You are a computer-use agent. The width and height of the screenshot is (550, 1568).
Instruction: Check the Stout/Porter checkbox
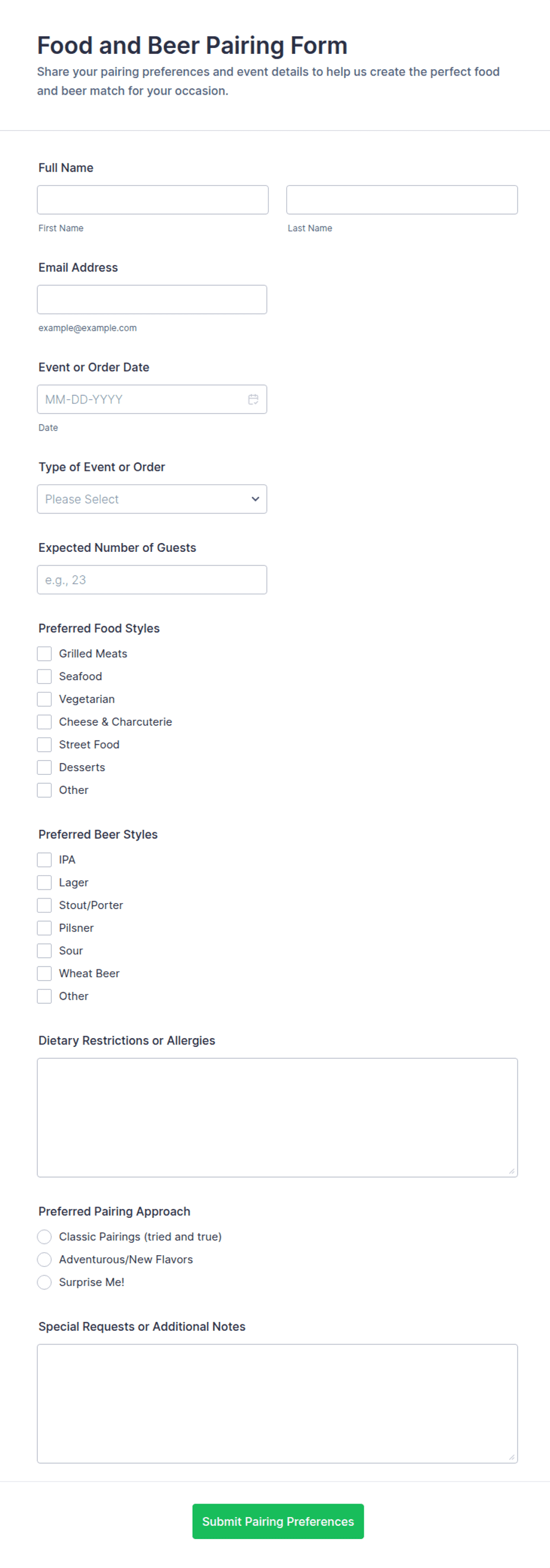[44, 905]
